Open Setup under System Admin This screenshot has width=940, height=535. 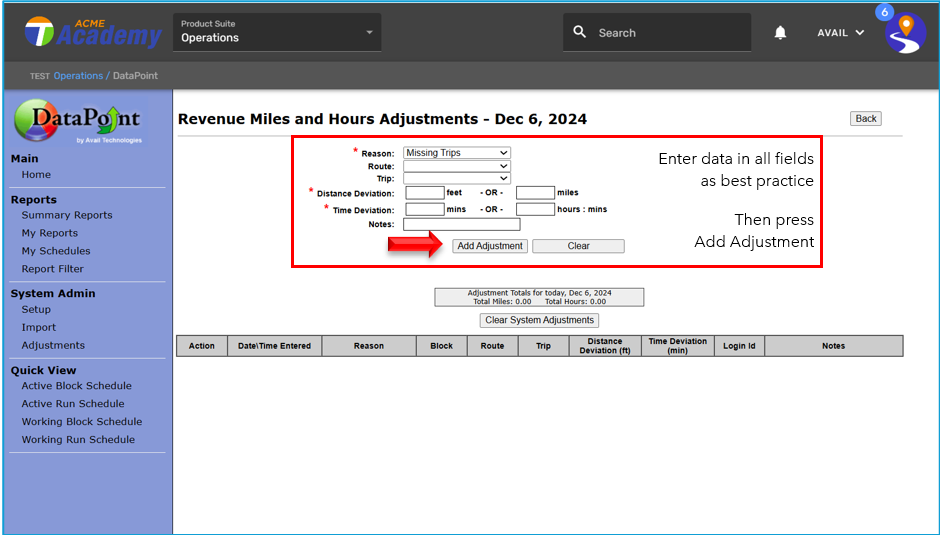coord(36,309)
